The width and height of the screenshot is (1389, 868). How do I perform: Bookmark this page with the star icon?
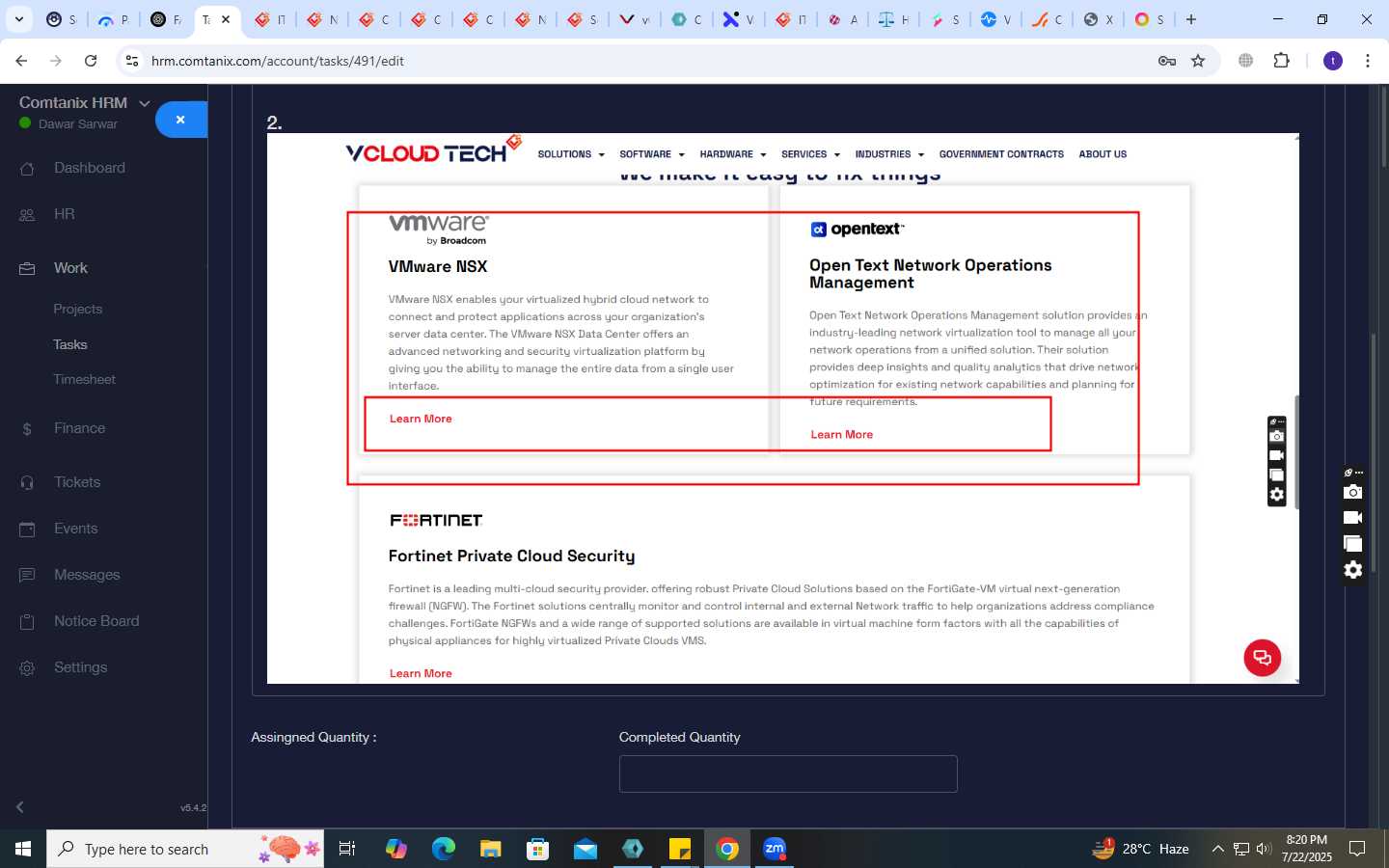[1198, 61]
